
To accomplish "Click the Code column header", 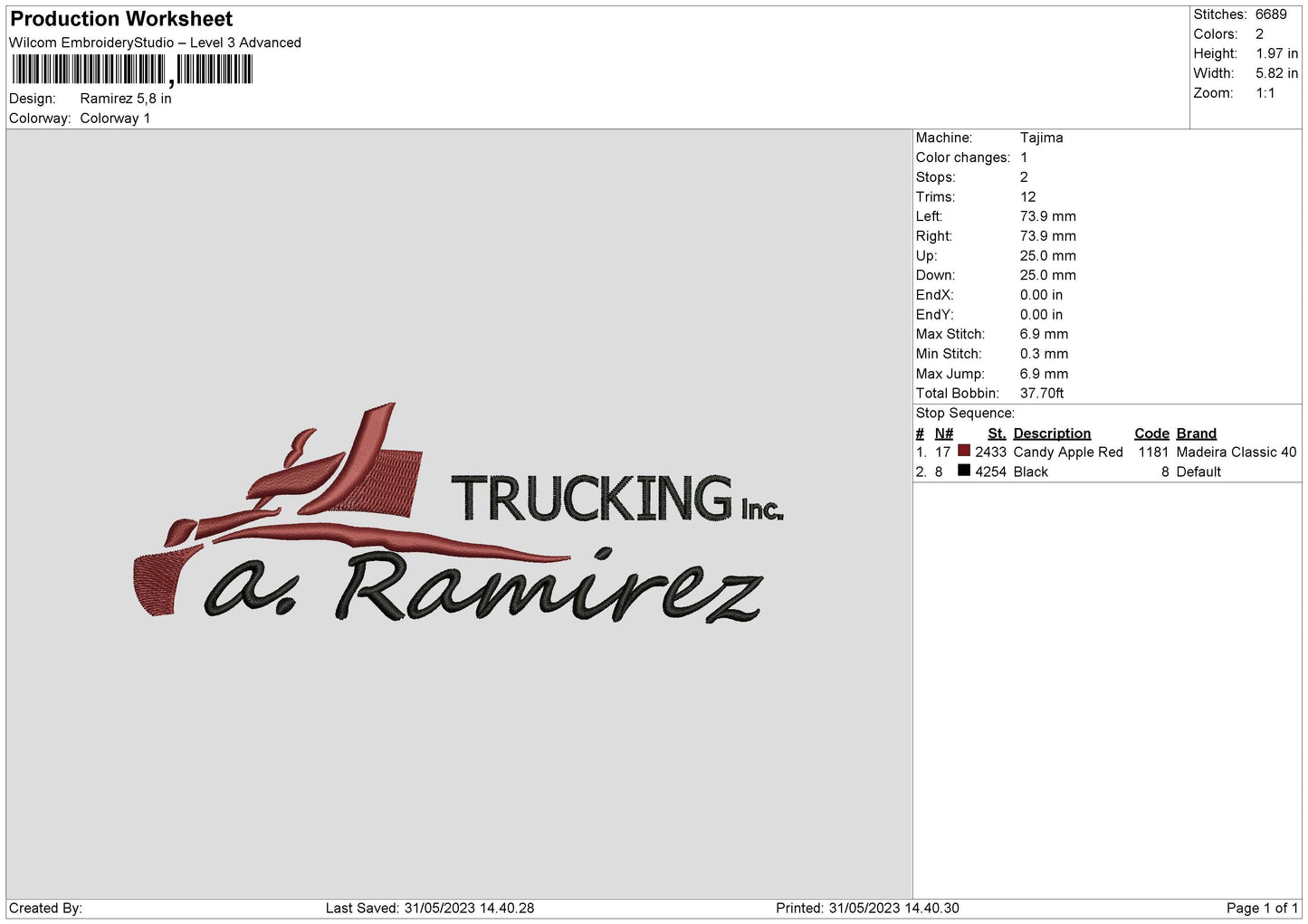I will click(x=1151, y=433).
